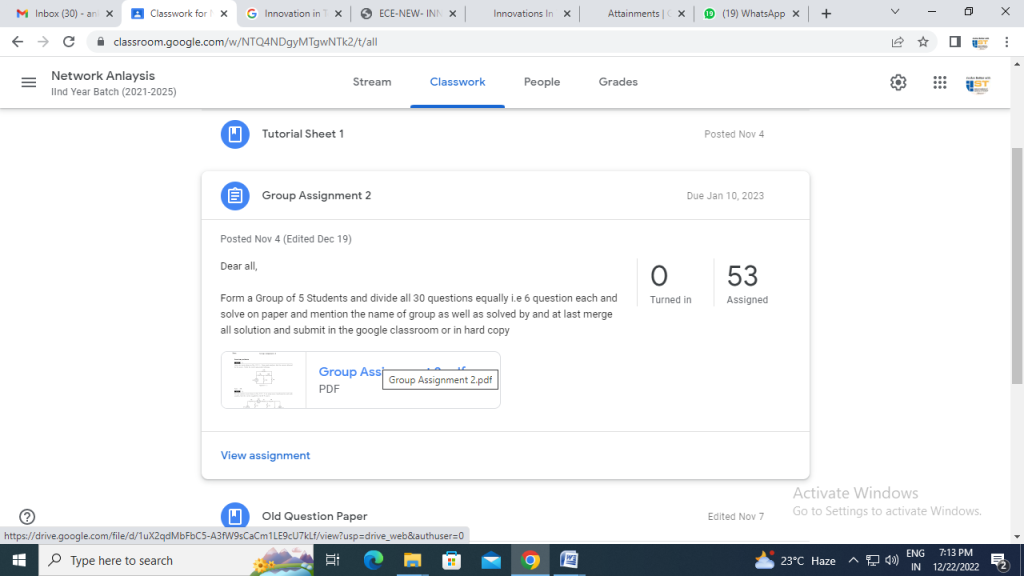
Task: Open the taskbar clock and date
Action: point(955,560)
